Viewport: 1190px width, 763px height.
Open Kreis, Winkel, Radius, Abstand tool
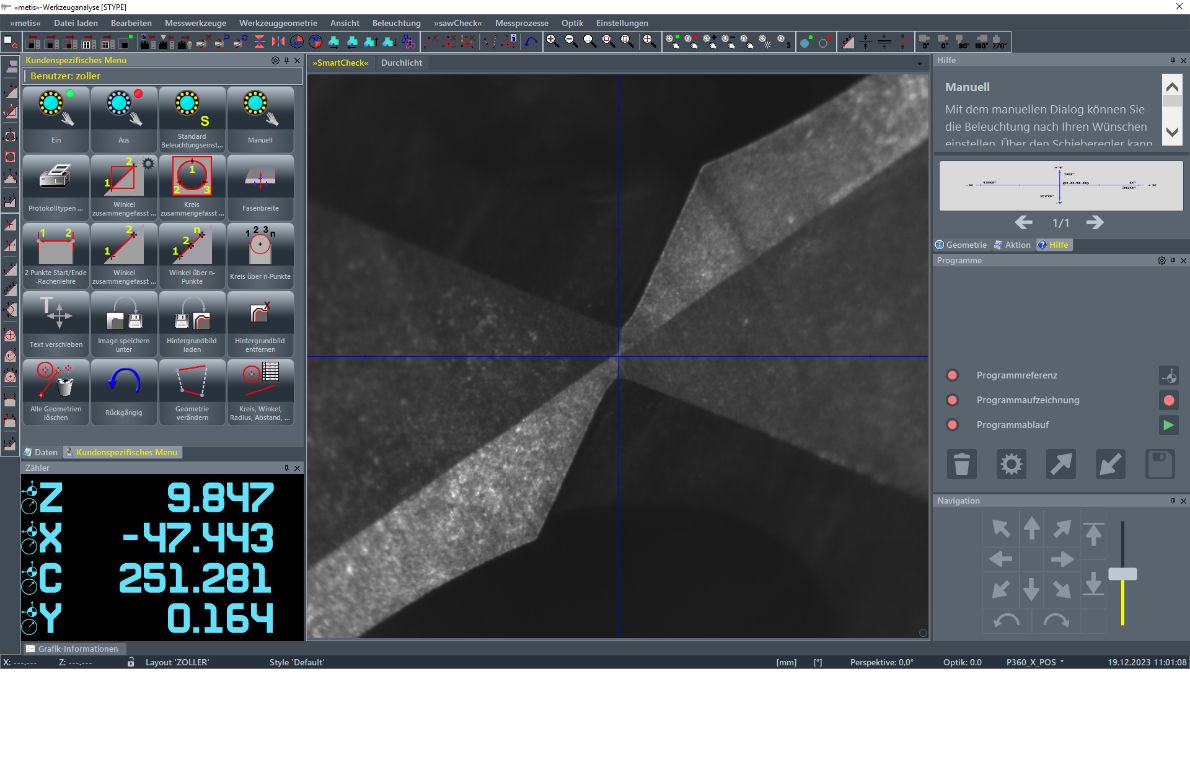260,392
